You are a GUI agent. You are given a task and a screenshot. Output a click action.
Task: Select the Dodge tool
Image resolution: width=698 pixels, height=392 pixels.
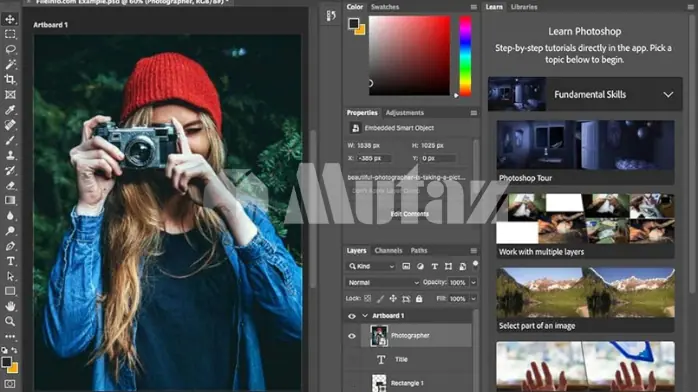10,231
